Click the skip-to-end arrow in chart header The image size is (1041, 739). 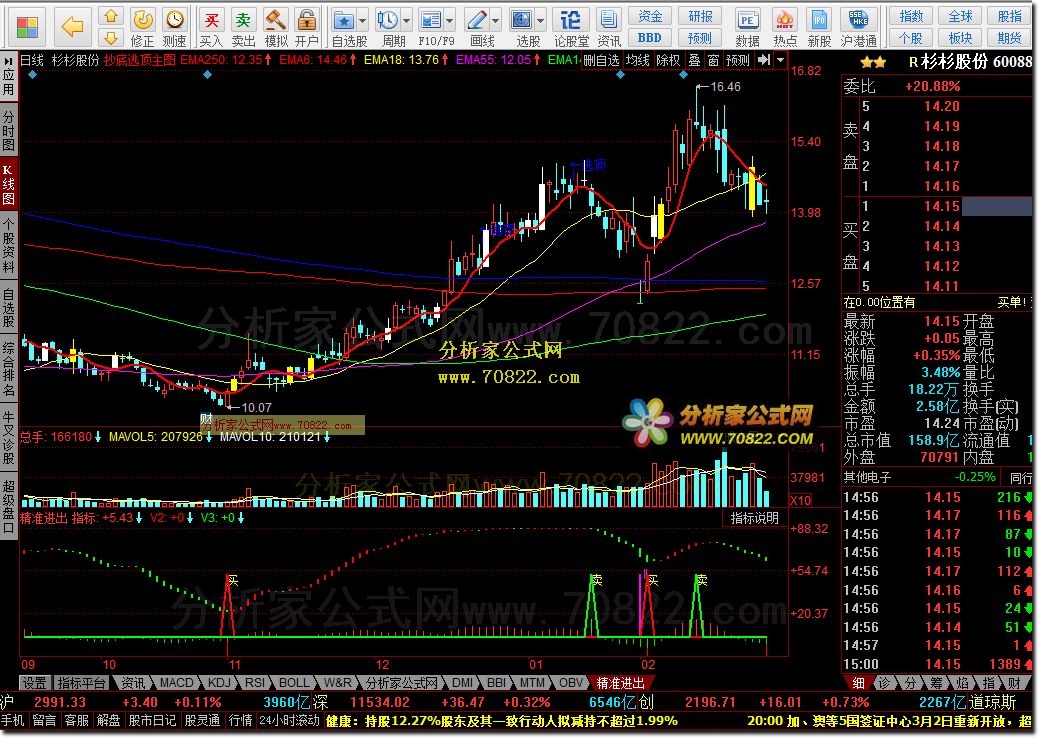(x=764, y=60)
